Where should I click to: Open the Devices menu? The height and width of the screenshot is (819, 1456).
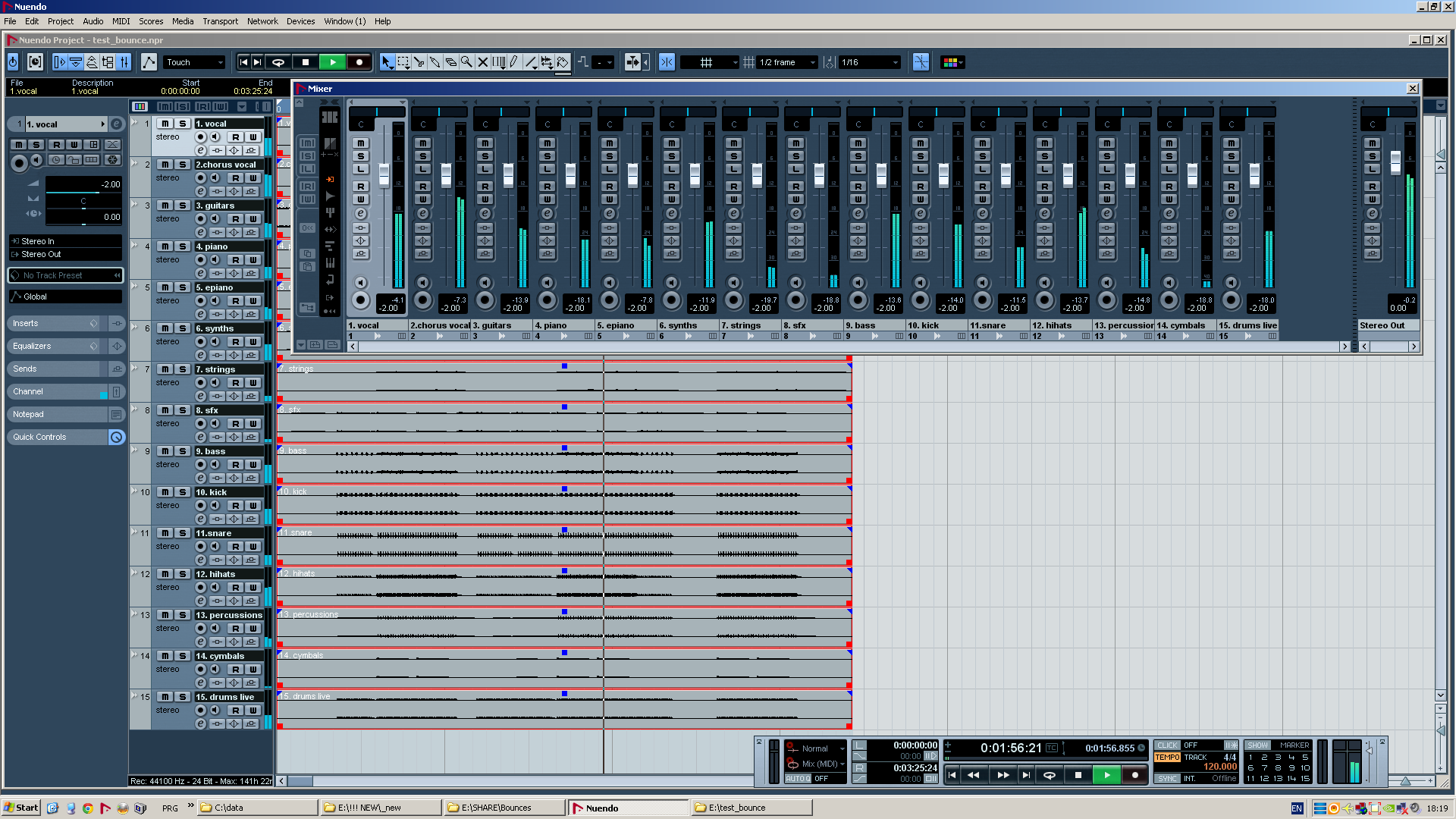click(300, 21)
